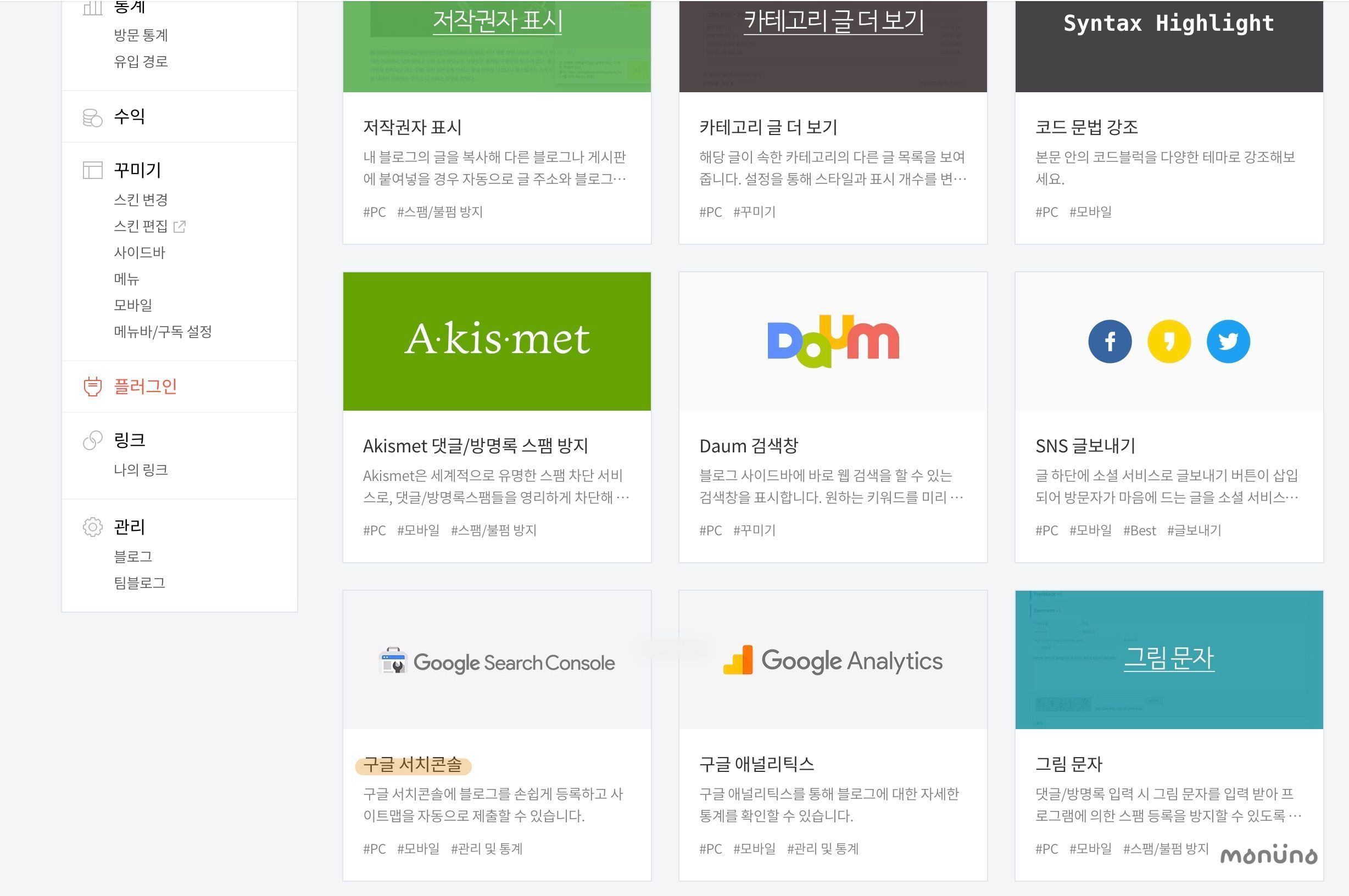
Task: Click the 꾸미기 layout icon
Action: pos(93,170)
